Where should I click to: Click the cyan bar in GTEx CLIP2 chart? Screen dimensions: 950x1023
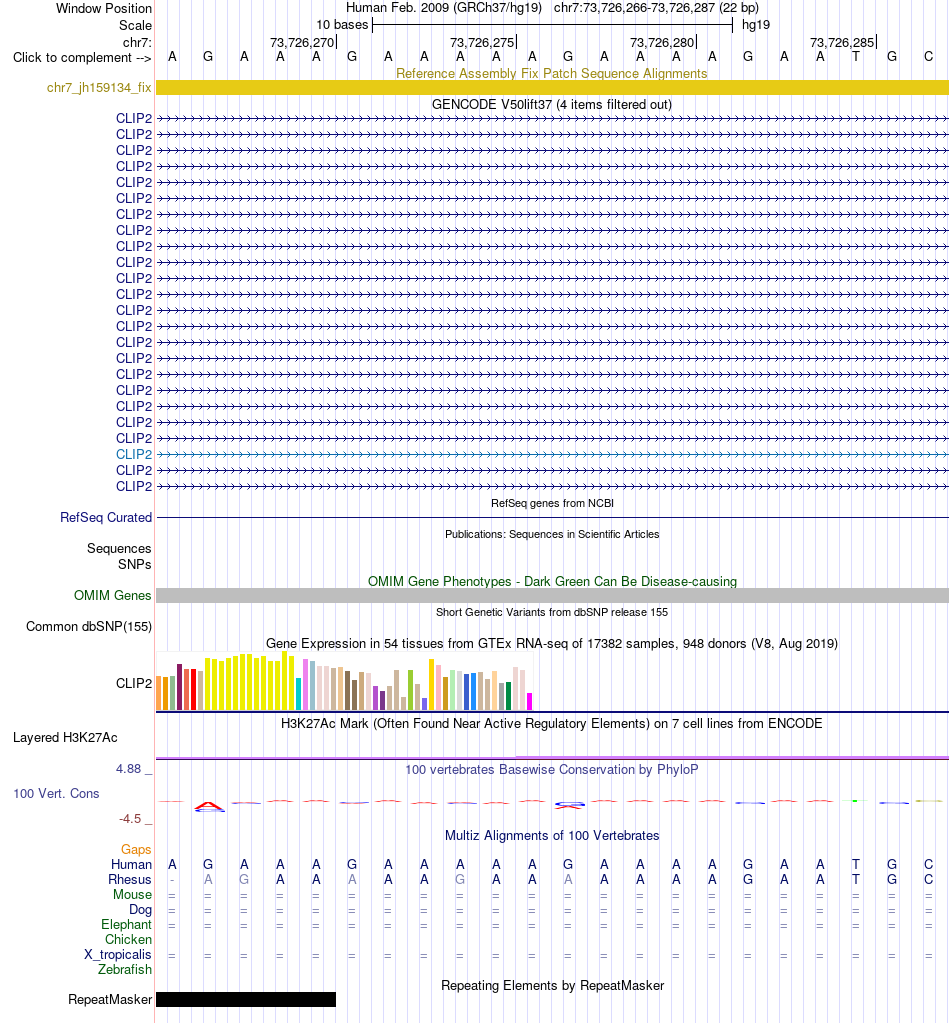(x=298, y=694)
